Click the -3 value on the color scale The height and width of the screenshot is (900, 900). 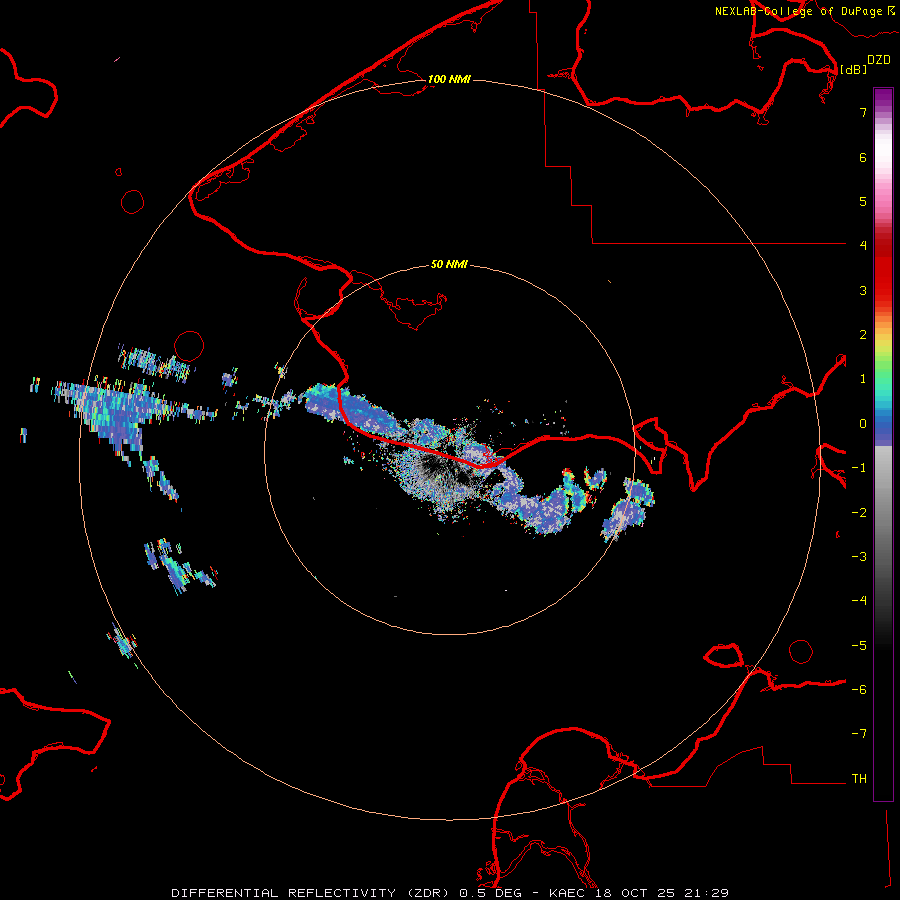tap(859, 557)
